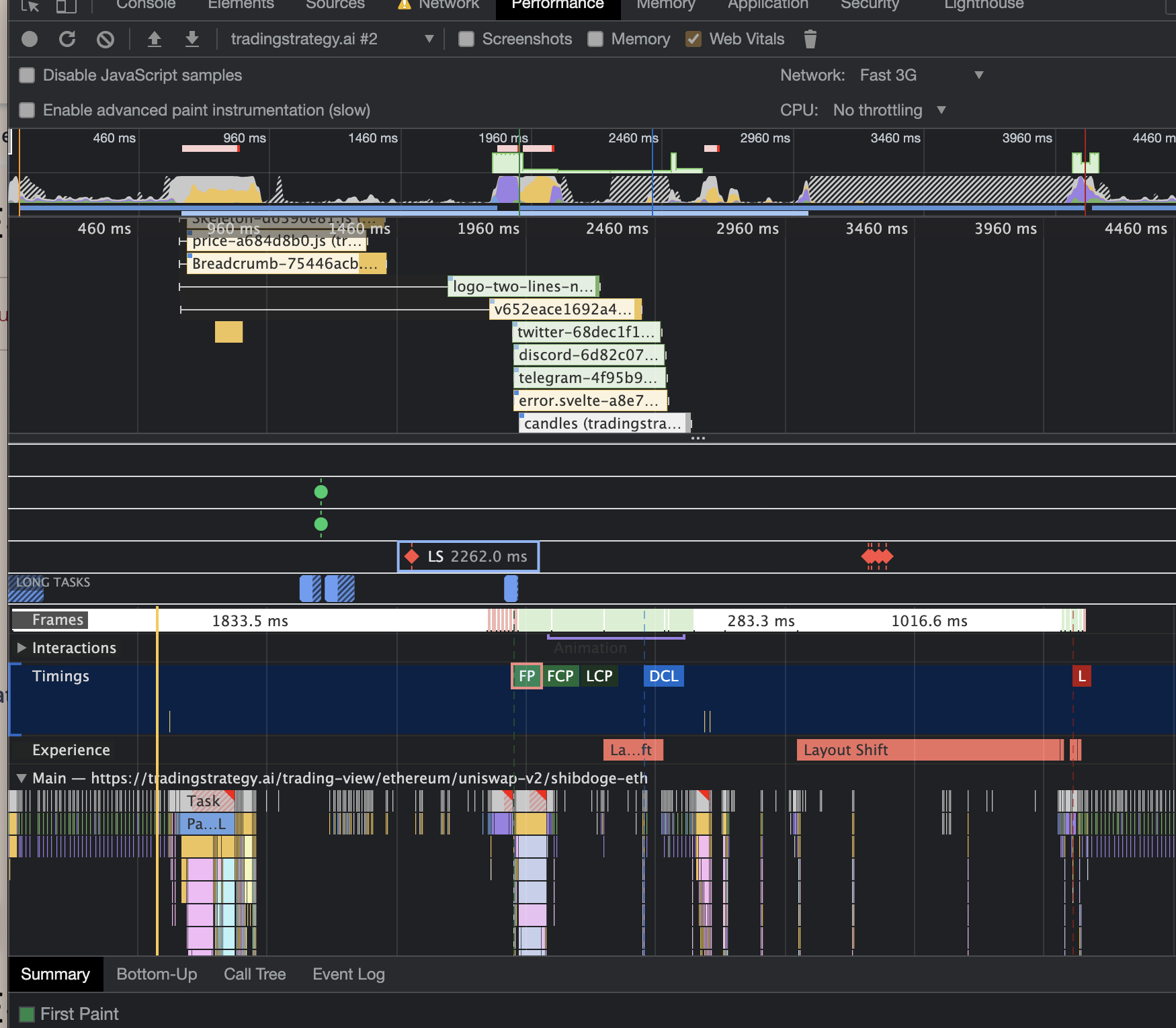Image resolution: width=1176 pixels, height=1028 pixels.
Task: Click the FCP timing marker
Action: click(x=560, y=676)
